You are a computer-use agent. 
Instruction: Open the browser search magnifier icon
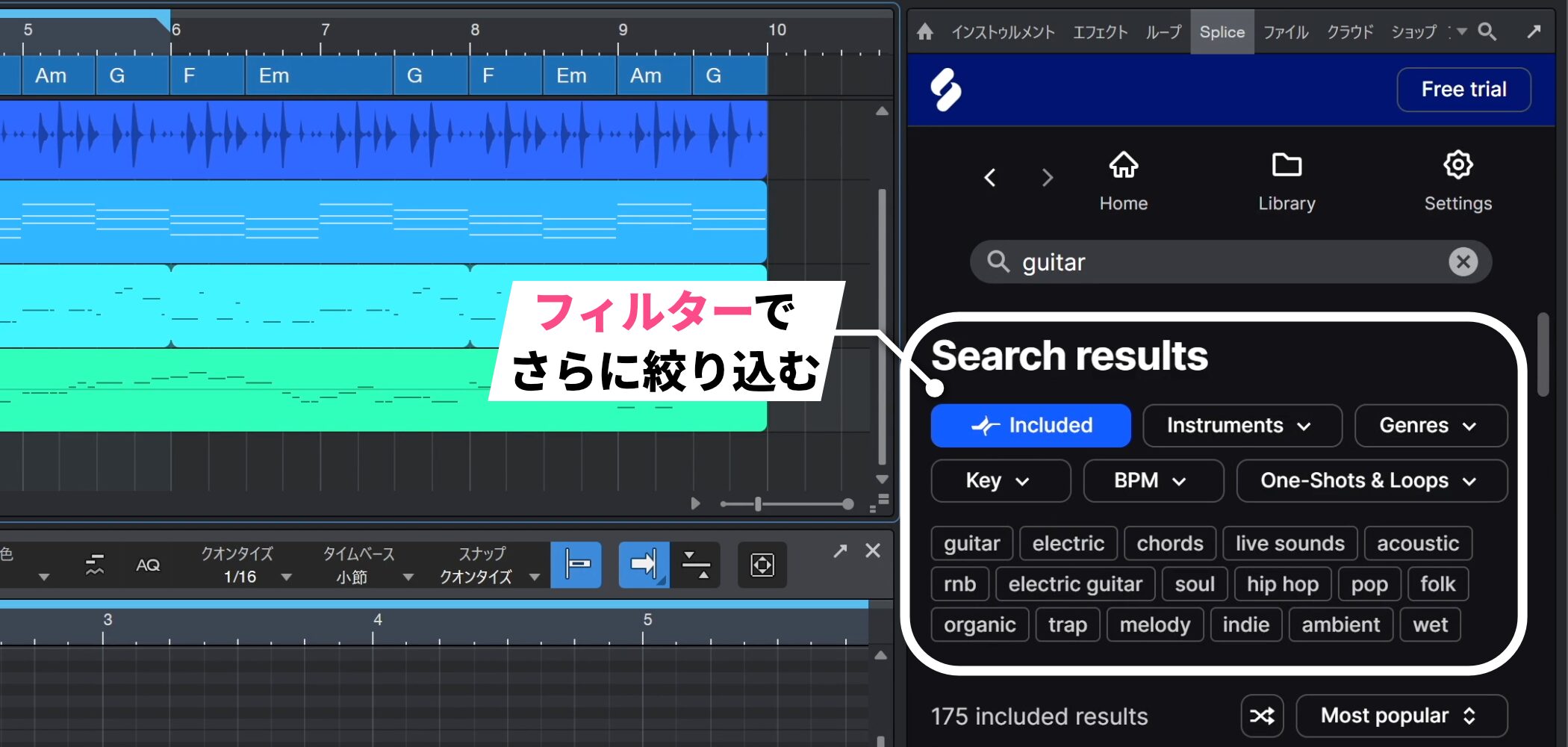point(1487,31)
